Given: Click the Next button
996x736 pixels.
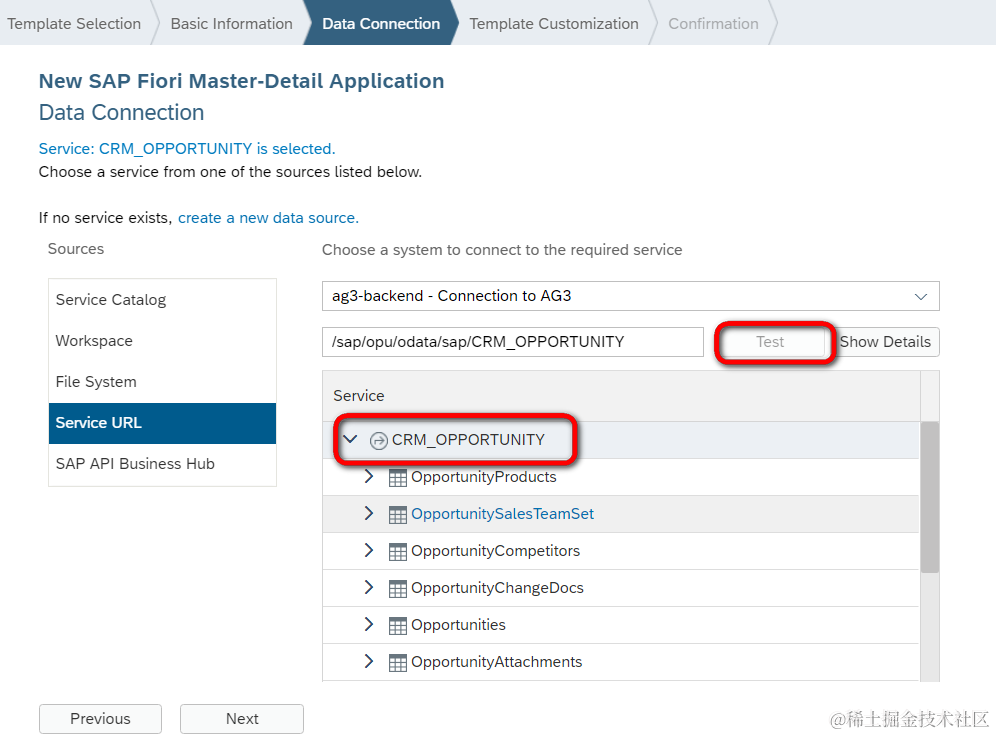Looking at the screenshot, I should click(x=242, y=719).
